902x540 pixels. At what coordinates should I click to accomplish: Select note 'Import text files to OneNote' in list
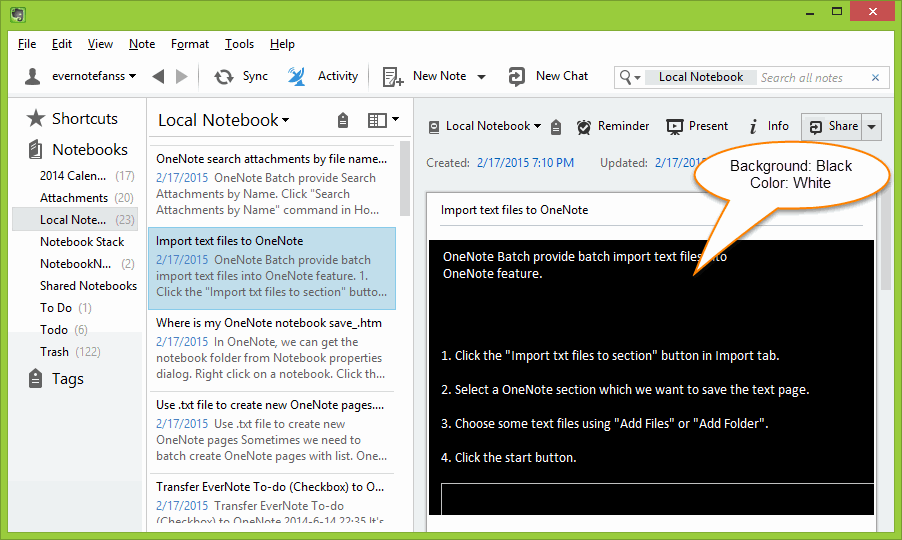pos(272,268)
